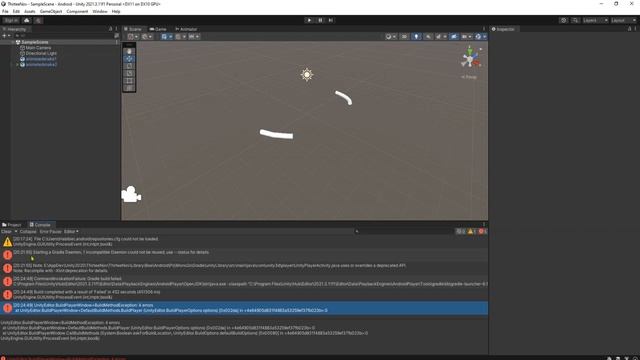Select the Rect tool
This screenshot has height=360, width=640.
click(x=129, y=81)
